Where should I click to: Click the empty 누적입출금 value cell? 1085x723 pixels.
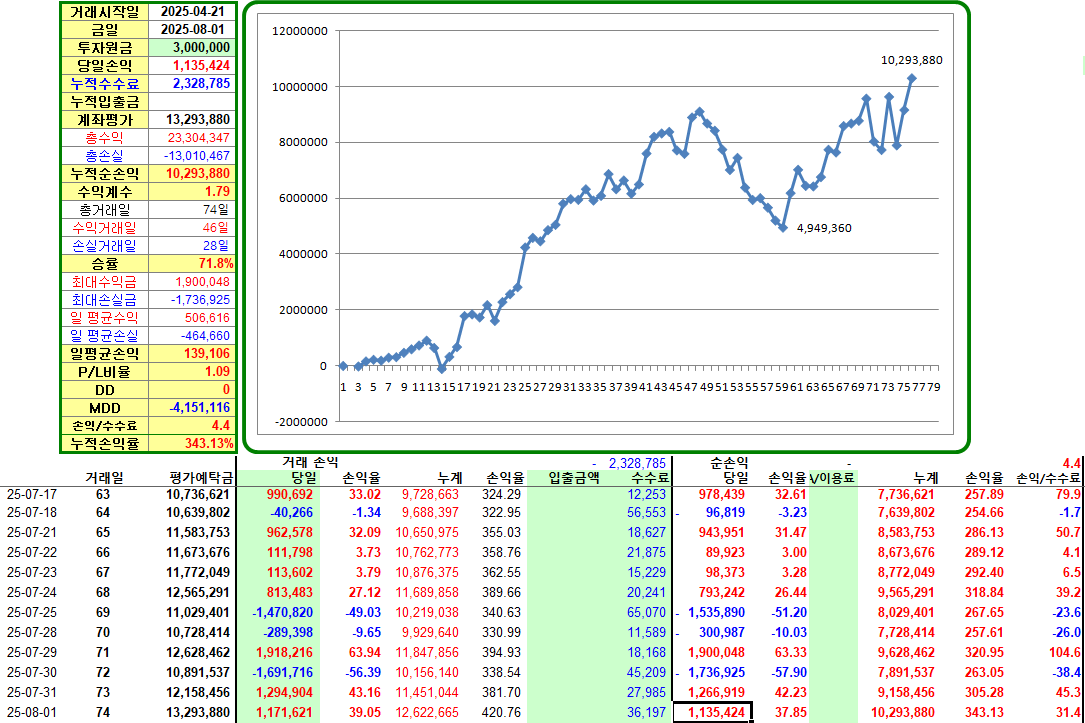click(192, 102)
